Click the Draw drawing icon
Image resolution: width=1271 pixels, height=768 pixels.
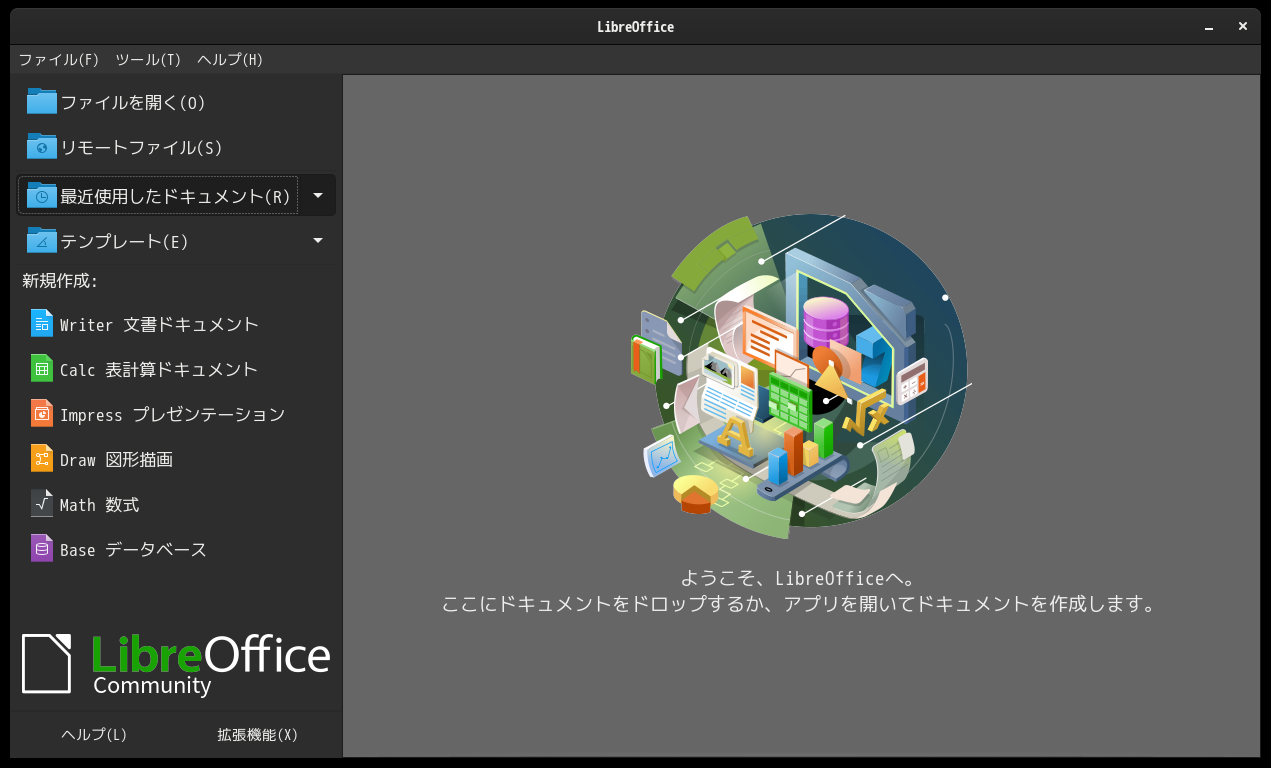coord(42,458)
